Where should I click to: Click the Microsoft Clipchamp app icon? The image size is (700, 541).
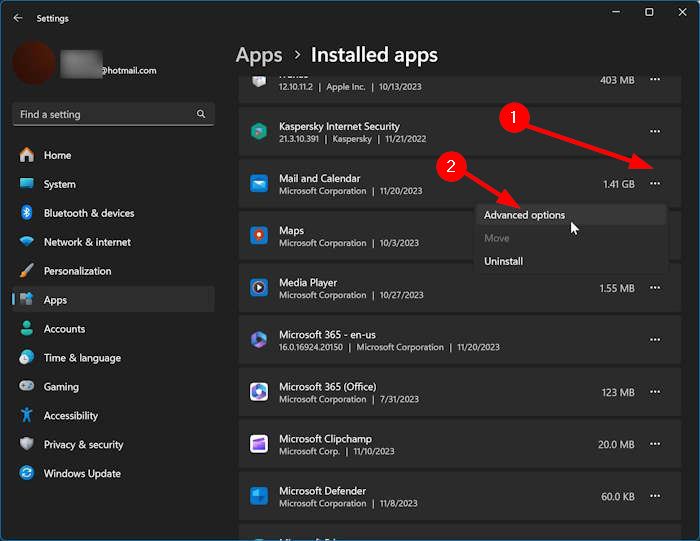pos(259,444)
